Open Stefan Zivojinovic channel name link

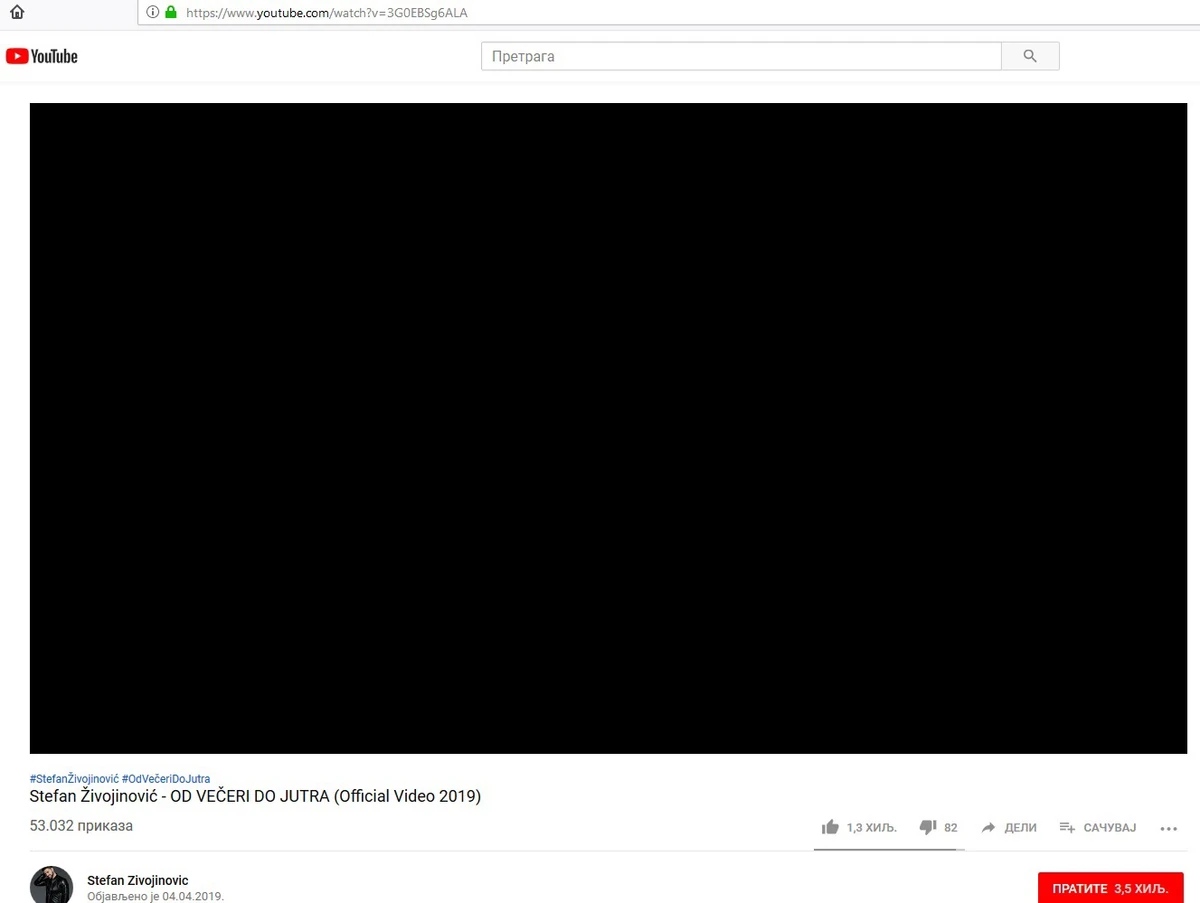click(x=138, y=880)
